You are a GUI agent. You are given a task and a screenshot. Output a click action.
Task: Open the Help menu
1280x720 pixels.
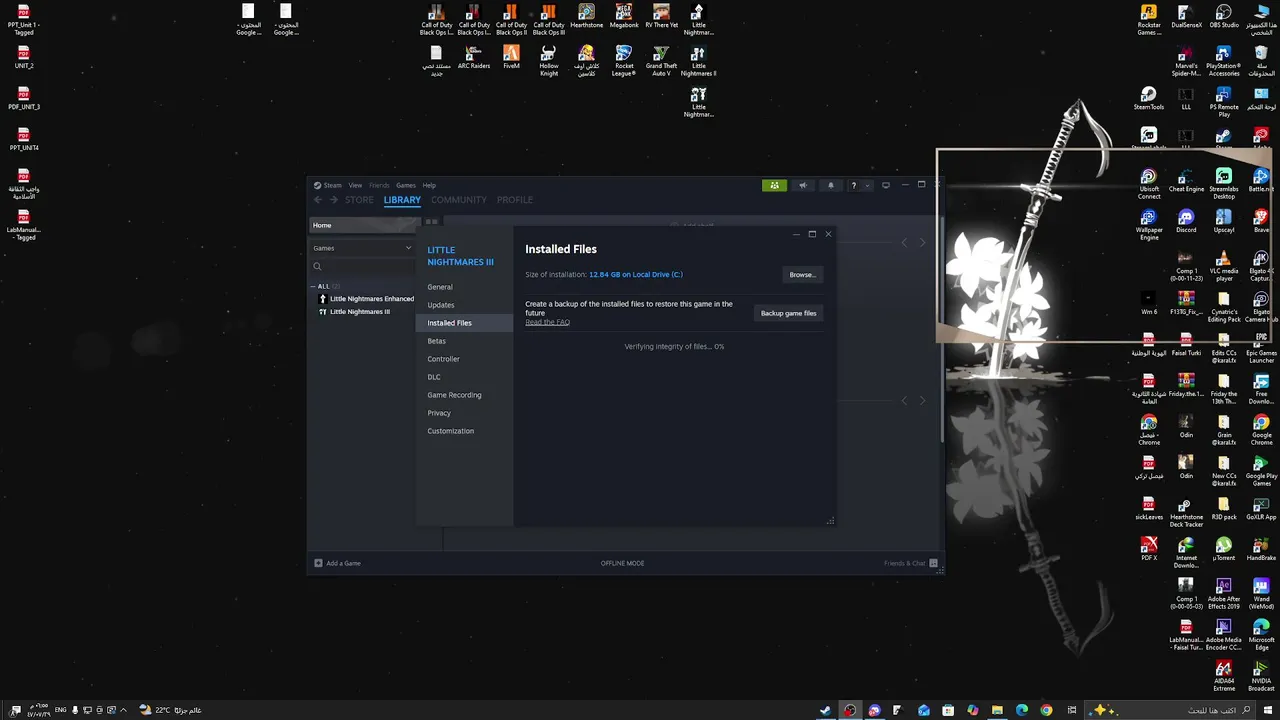(x=429, y=185)
